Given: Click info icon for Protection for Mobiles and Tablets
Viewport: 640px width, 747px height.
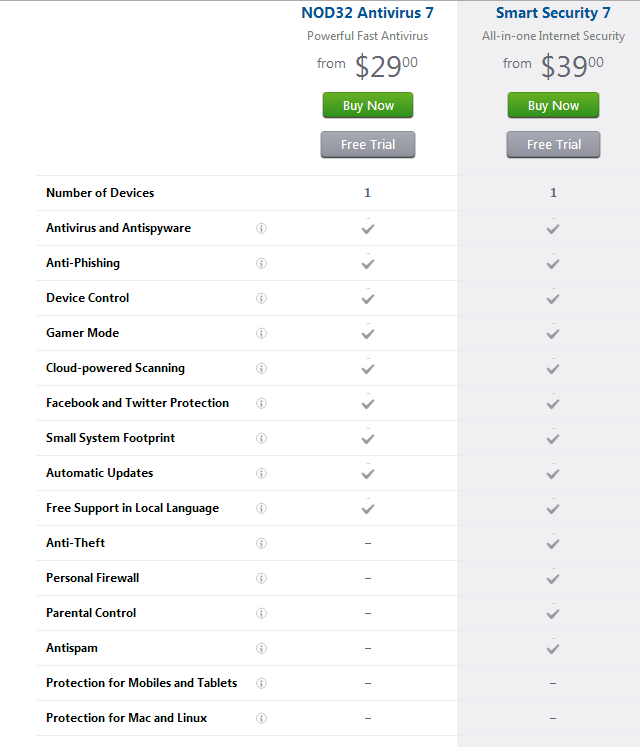Looking at the screenshot, I should tap(261, 683).
